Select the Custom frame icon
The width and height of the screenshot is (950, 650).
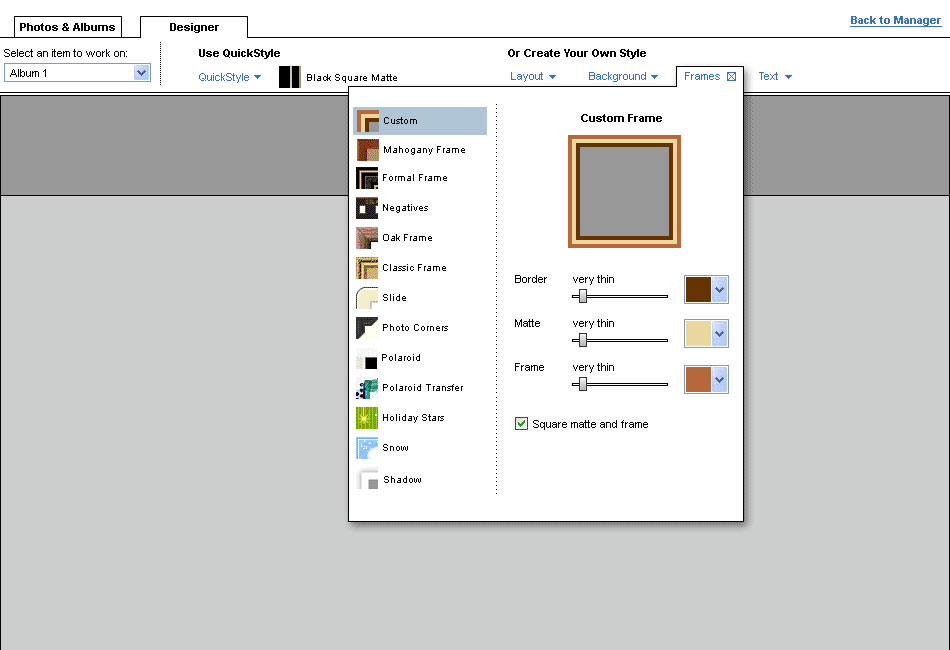[x=367, y=121]
